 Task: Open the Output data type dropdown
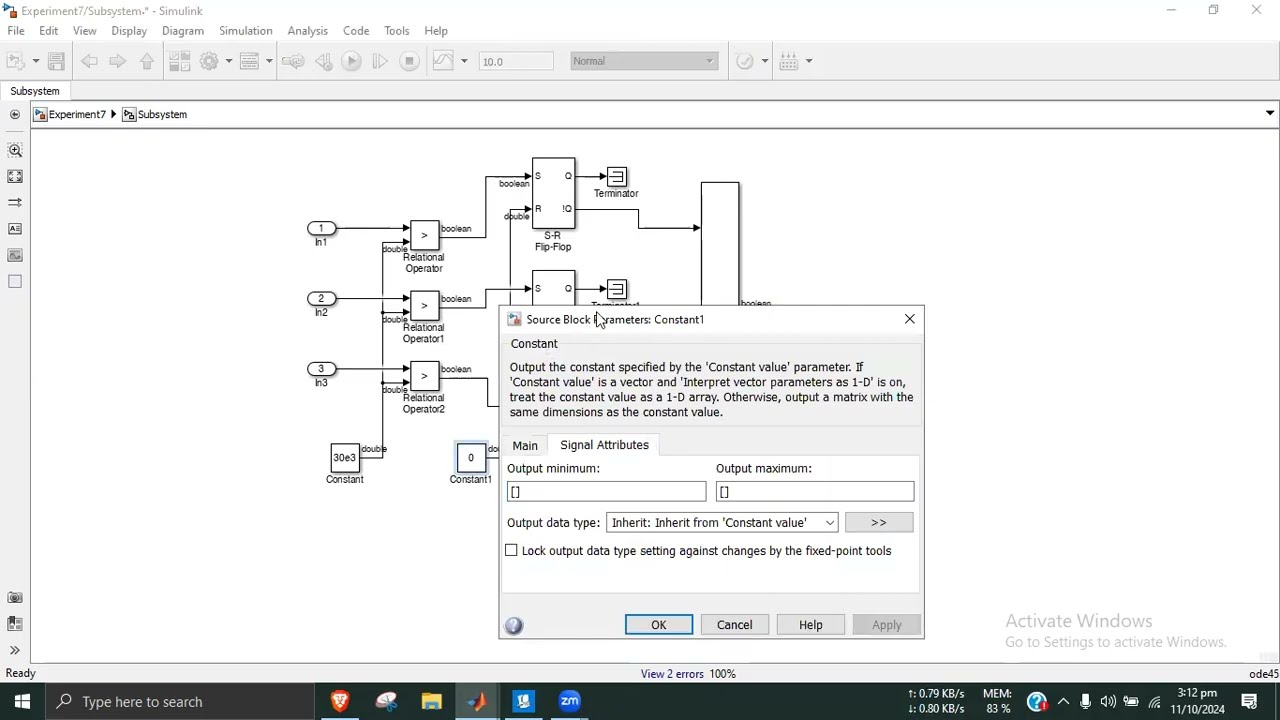click(x=722, y=523)
